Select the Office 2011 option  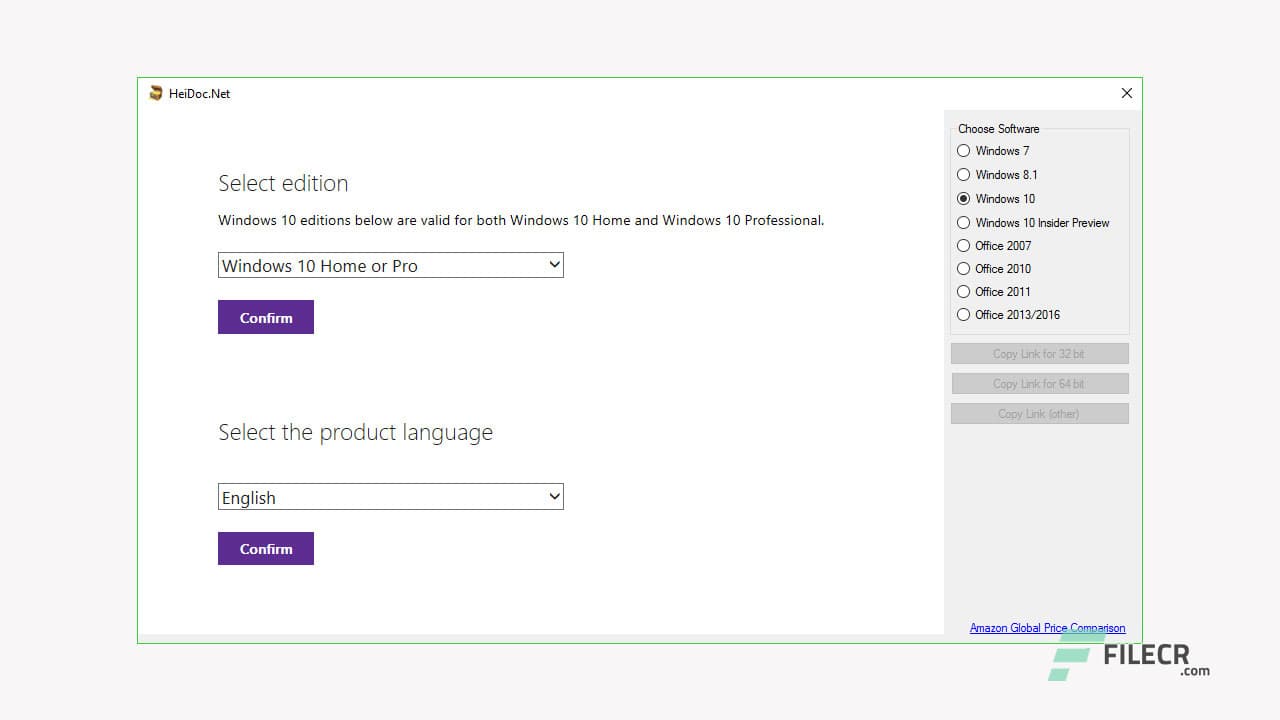[x=963, y=291]
